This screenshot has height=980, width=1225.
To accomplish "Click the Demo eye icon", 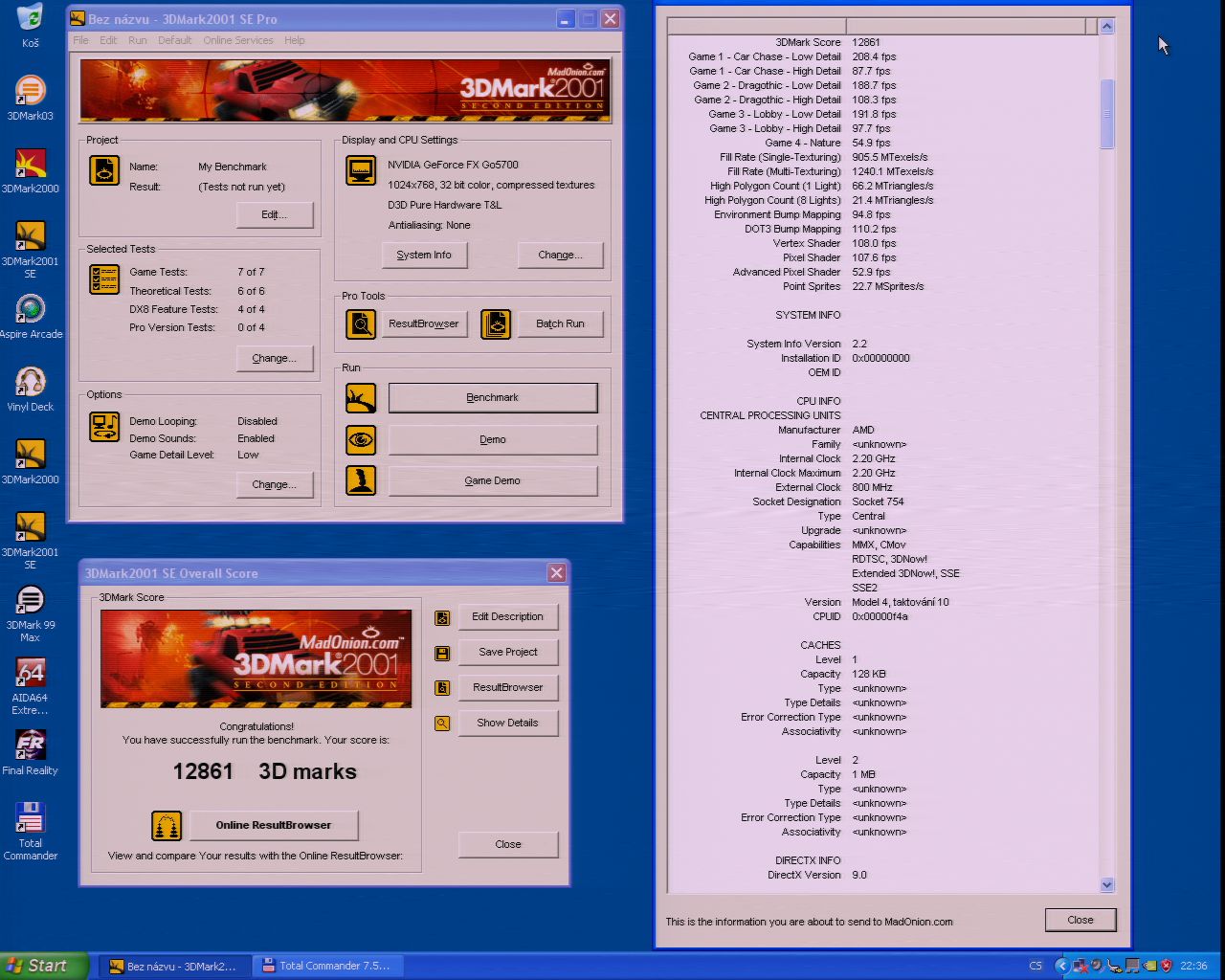I will click(361, 440).
